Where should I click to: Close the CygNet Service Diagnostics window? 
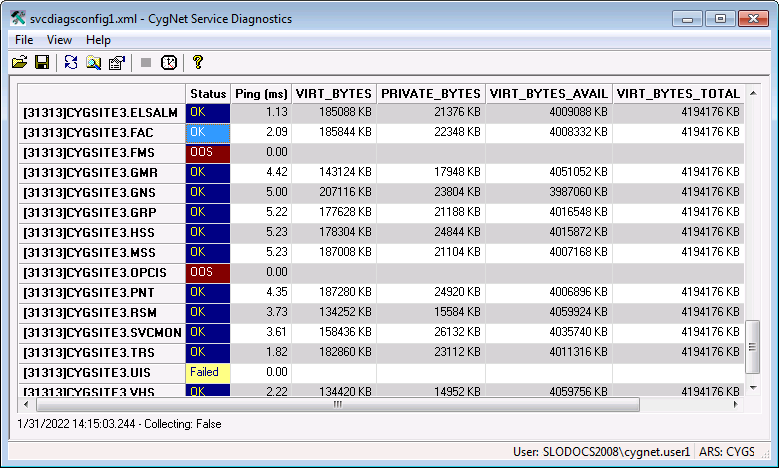click(753, 19)
